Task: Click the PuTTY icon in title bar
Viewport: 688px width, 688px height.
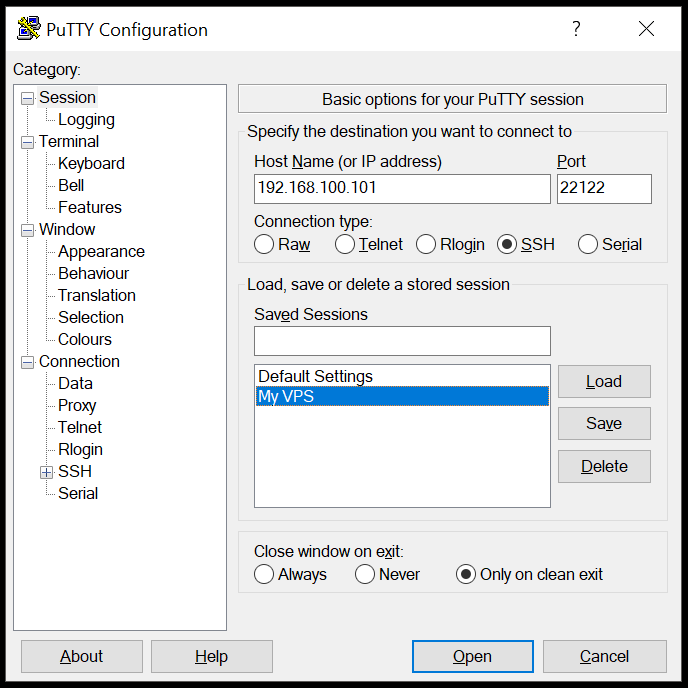Action: 29,29
